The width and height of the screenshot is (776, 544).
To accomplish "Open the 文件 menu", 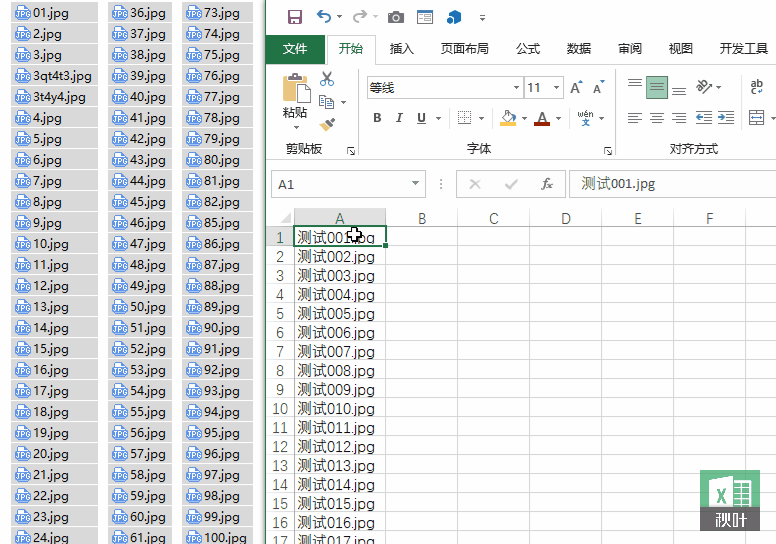I will [295, 49].
